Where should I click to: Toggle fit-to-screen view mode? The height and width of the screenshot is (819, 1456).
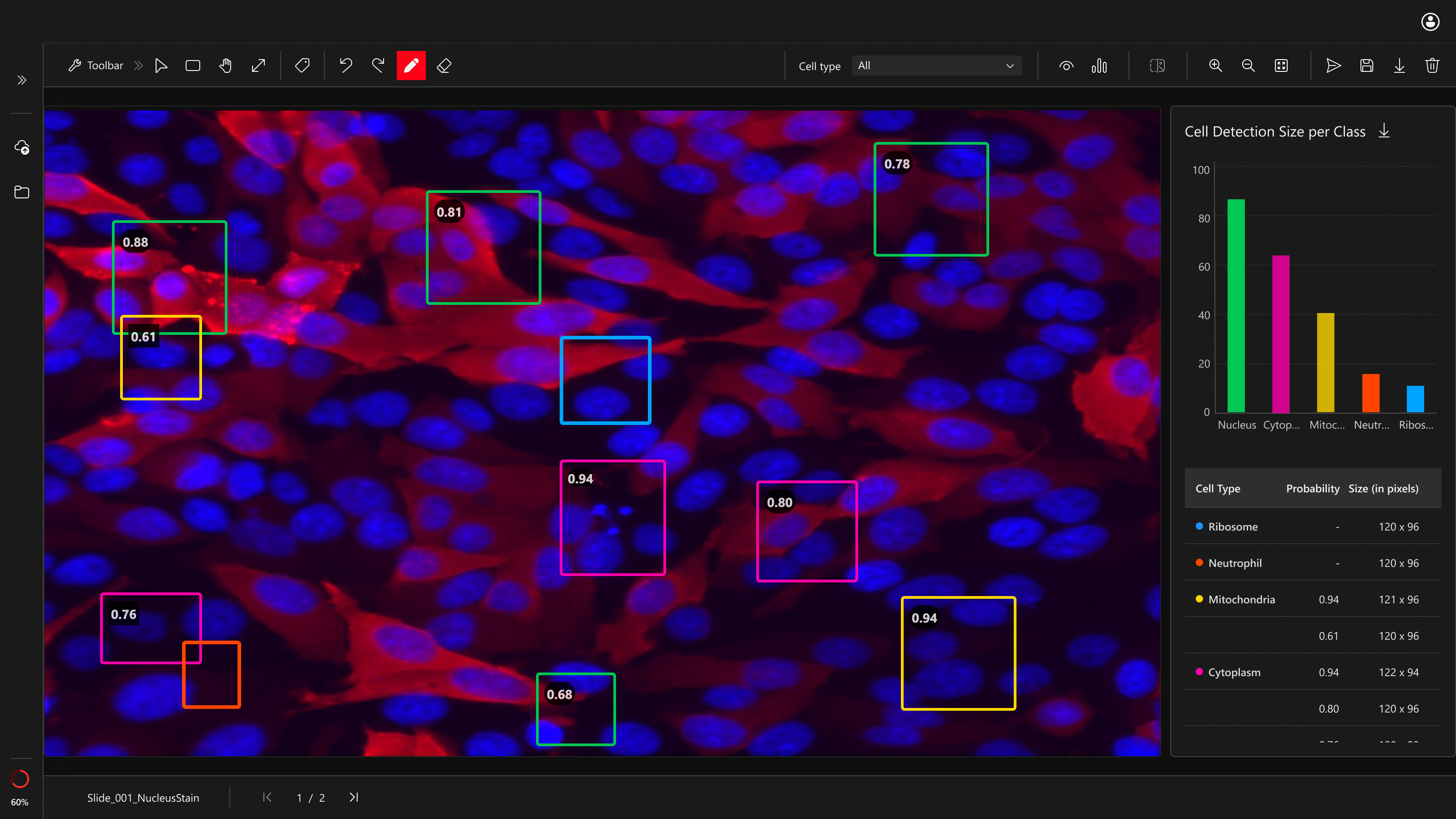[1281, 65]
